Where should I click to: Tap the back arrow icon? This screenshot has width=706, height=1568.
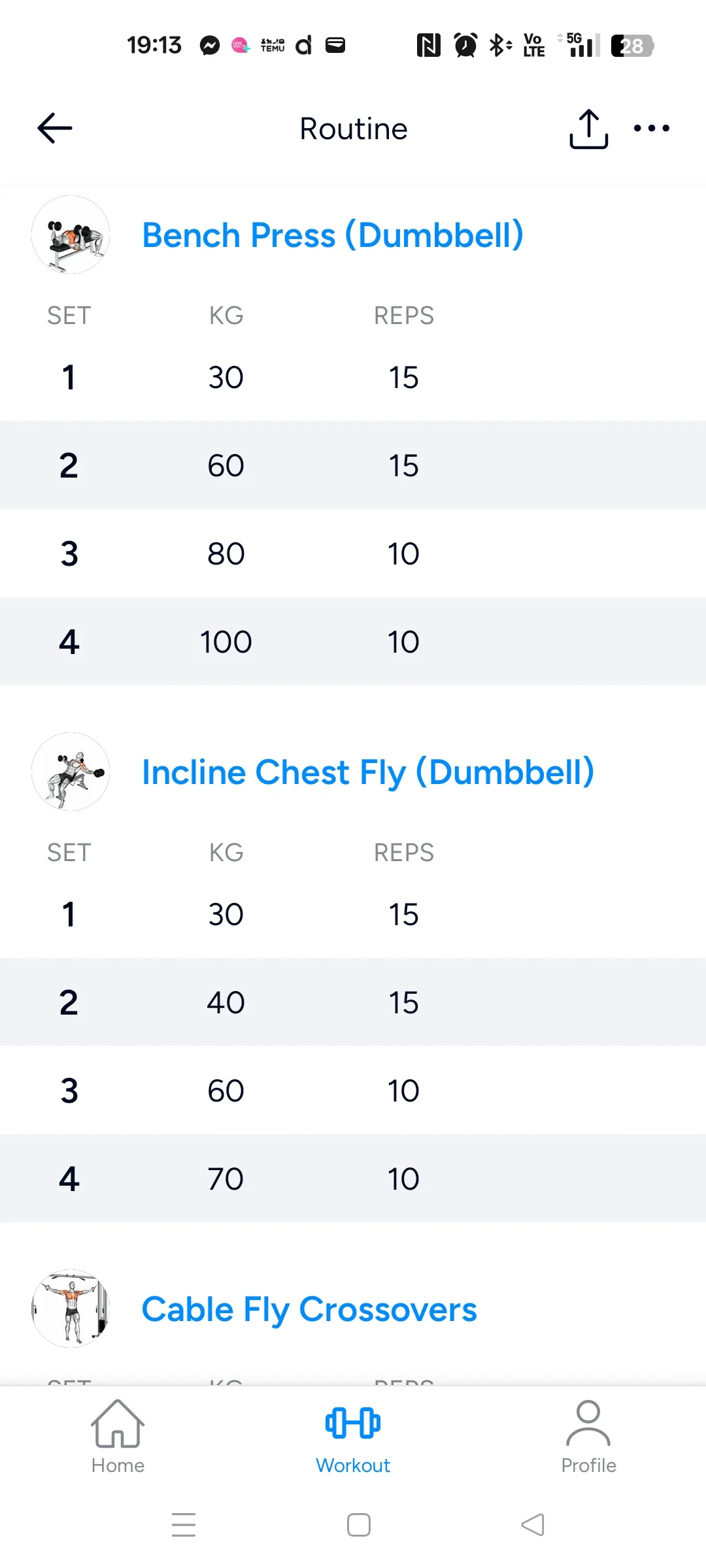(55, 128)
